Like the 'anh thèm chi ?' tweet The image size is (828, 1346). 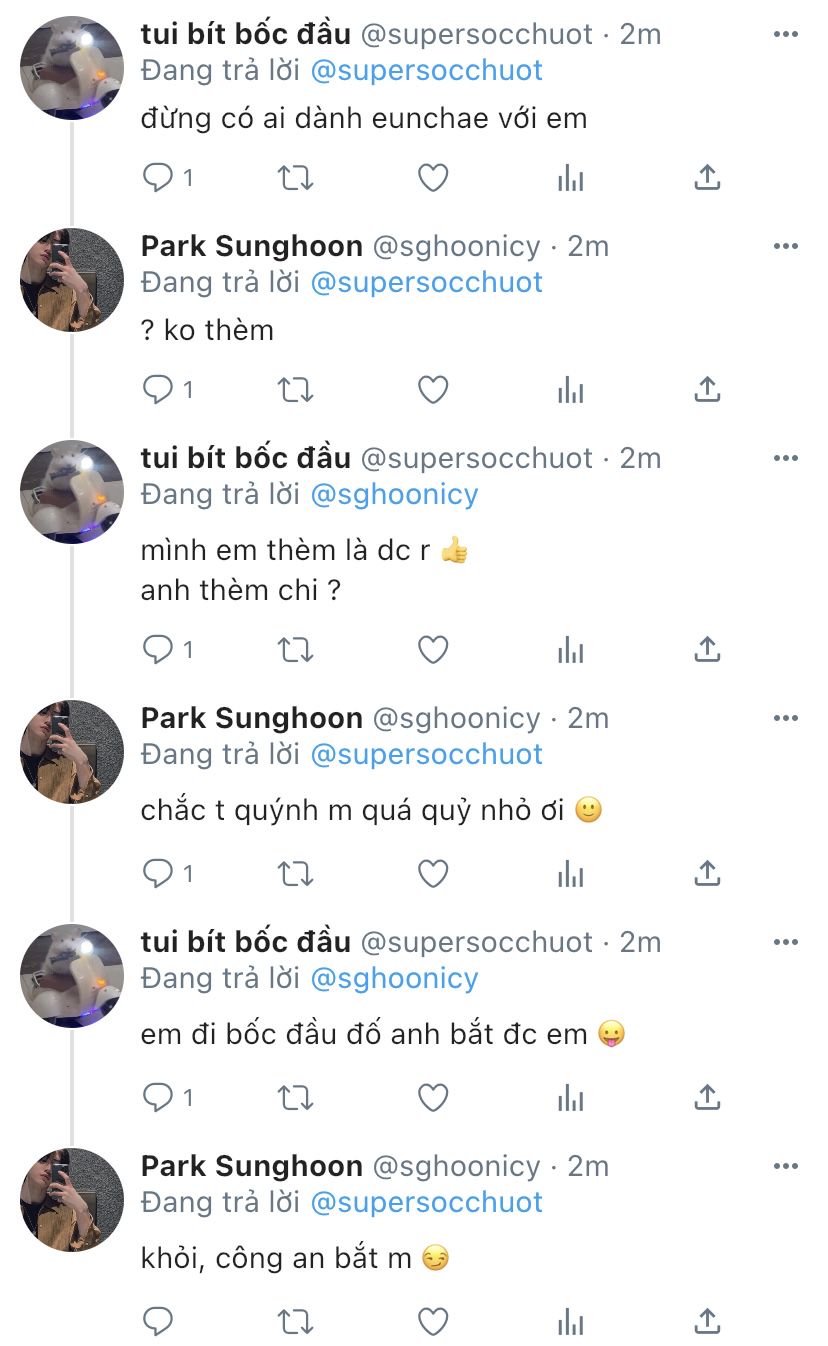coord(432,650)
